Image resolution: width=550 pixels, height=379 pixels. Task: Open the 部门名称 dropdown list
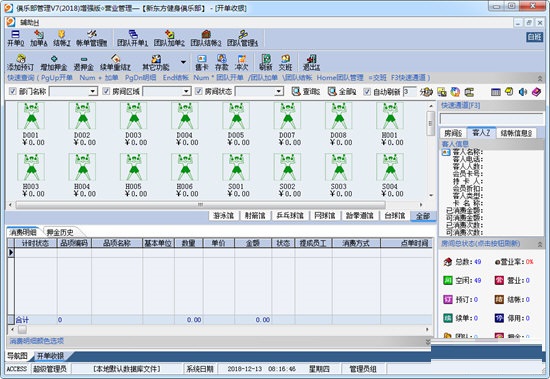click(x=93, y=92)
